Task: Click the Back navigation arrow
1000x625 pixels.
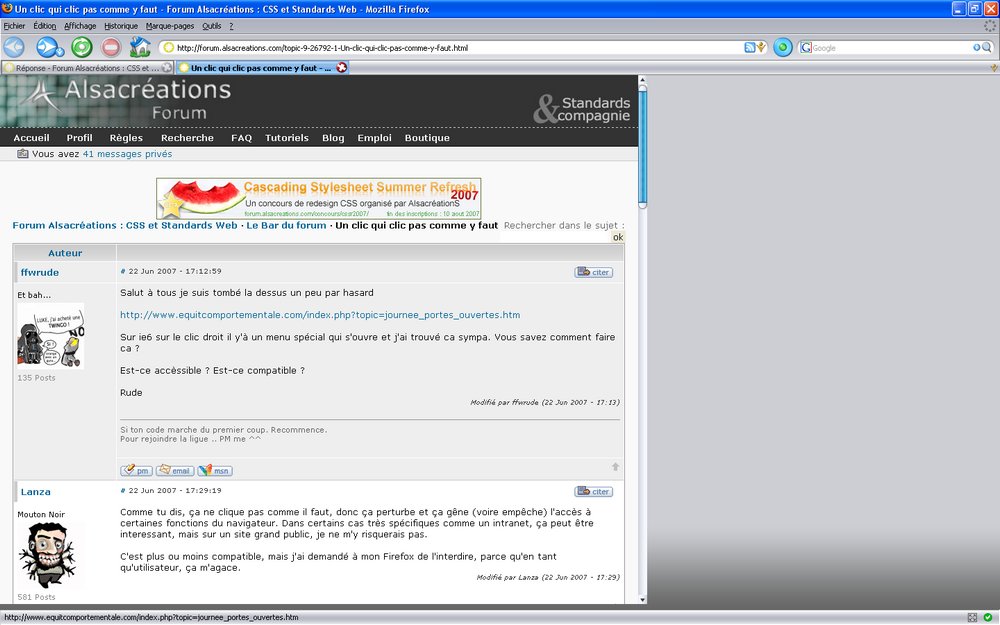Action: [14, 47]
